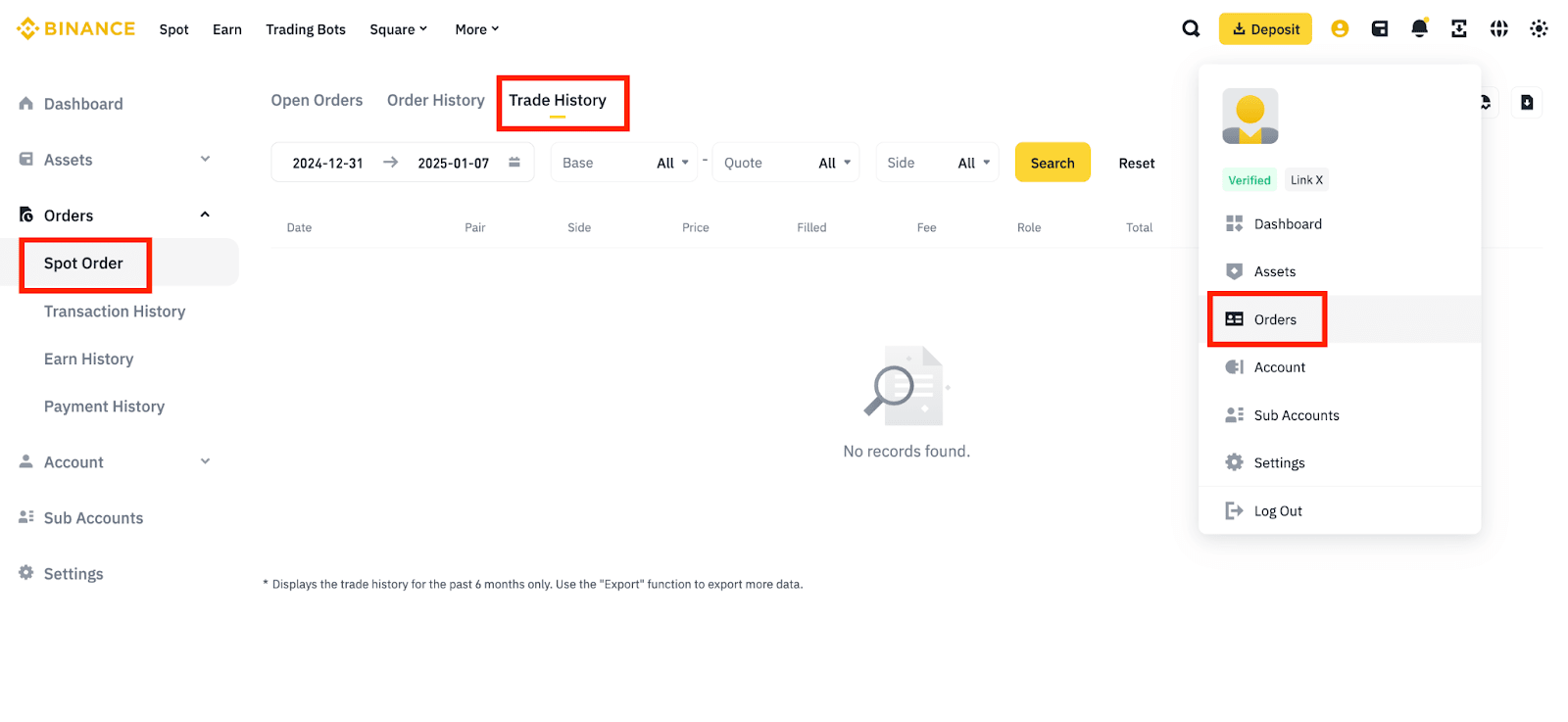The height and width of the screenshot is (722, 1568).
Task: Select the Trade History tab
Action: tap(558, 100)
